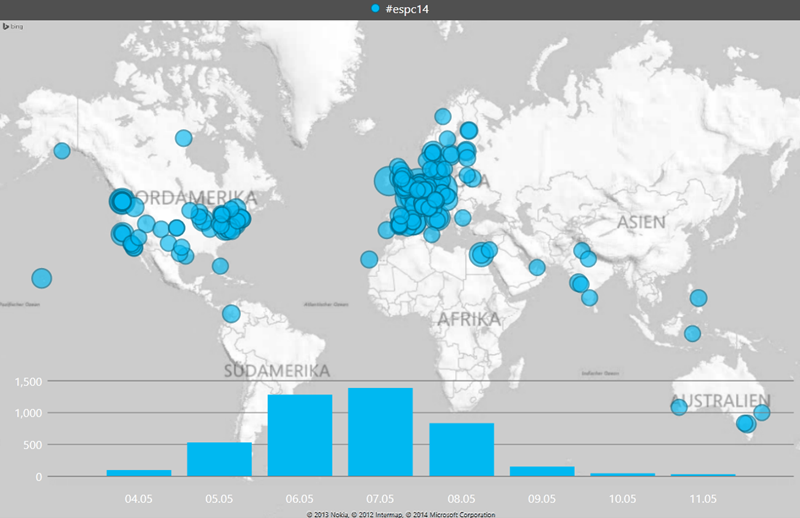Select the bubble near the Persian Gulf
This screenshot has height=518, width=800.
click(x=537, y=267)
